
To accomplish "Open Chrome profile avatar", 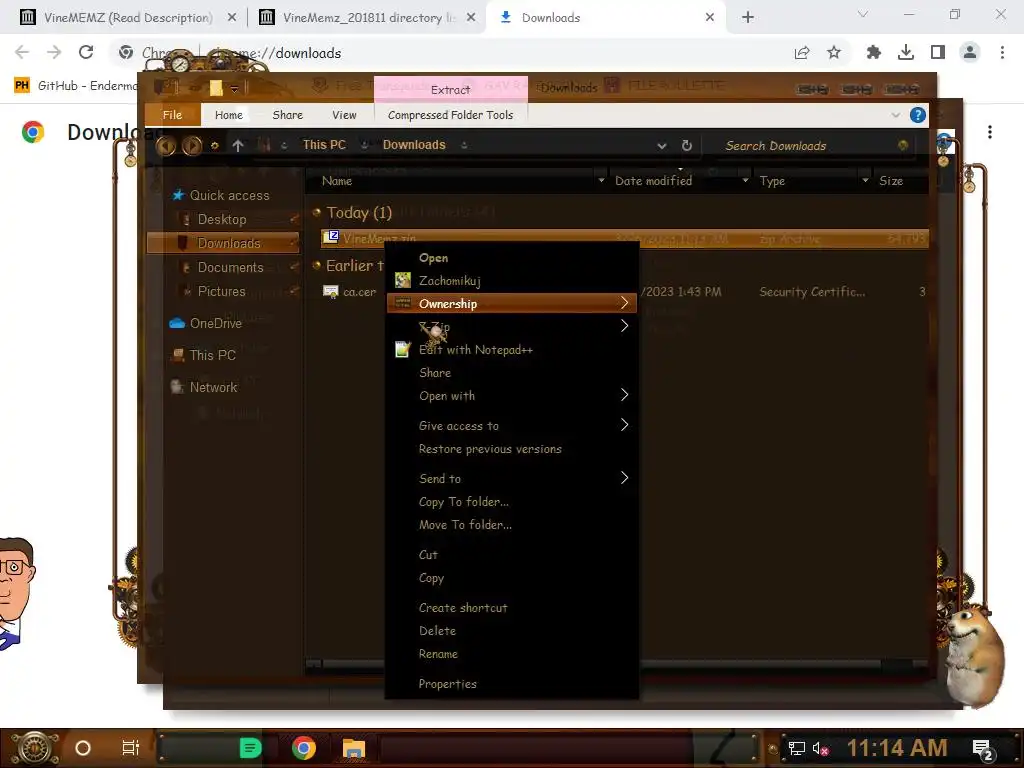I will click(x=970, y=52).
